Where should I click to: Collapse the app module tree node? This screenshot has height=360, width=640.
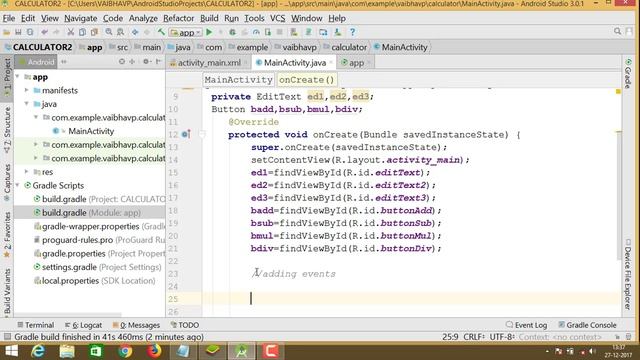(18, 77)
